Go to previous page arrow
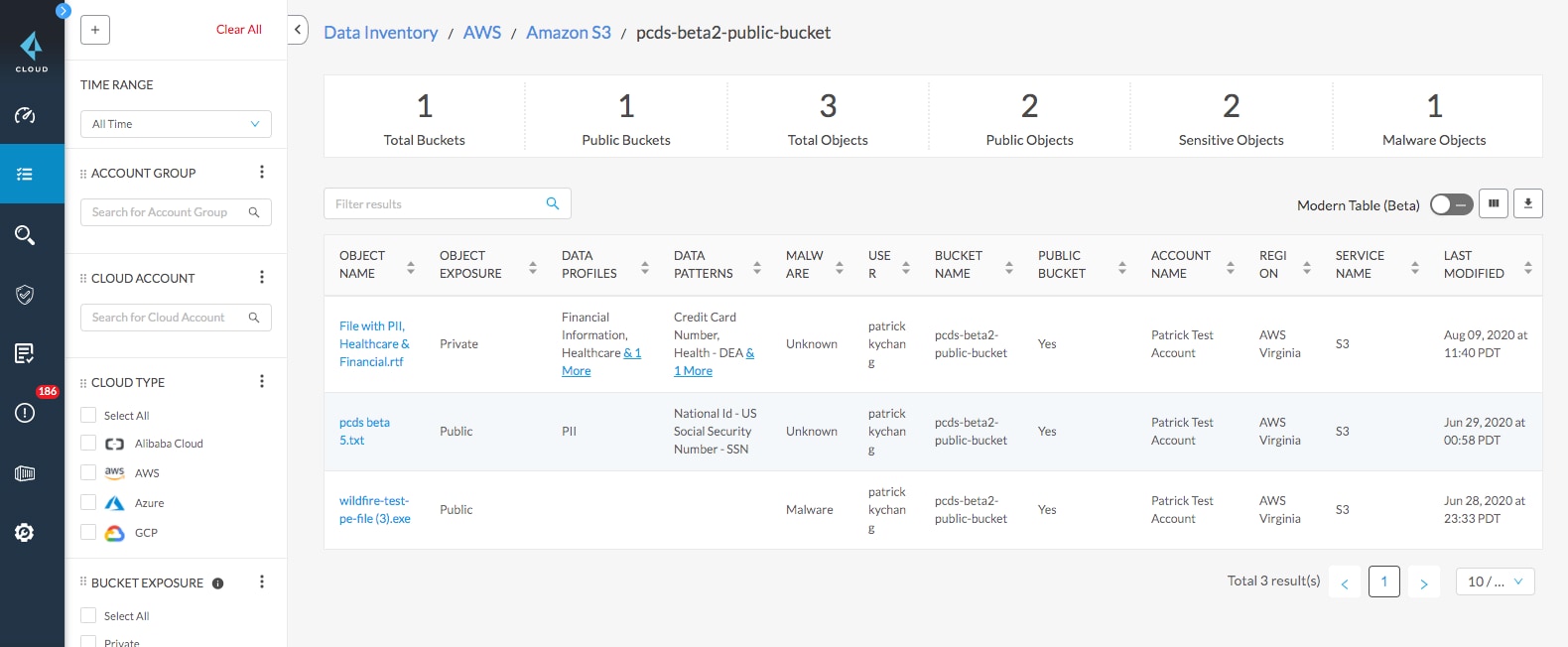This screenshot has width=1568, height=647. [x=1345, y=582]
